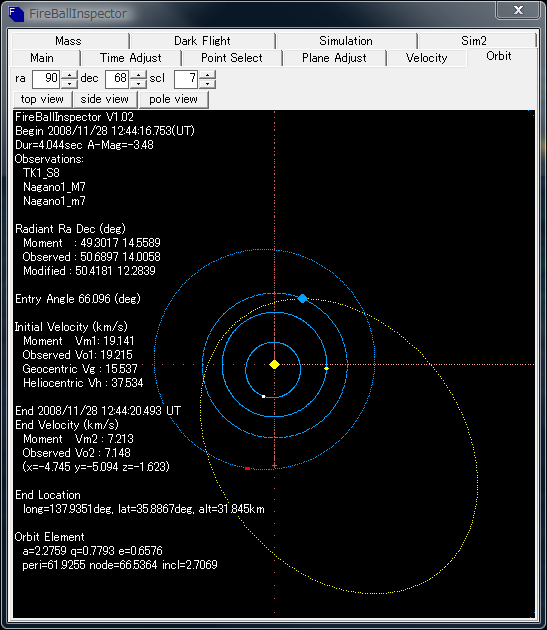The height and width of the screenshot is (630, 547).
Task: Click the red marker on outer orbit
Action: point(248,468)
